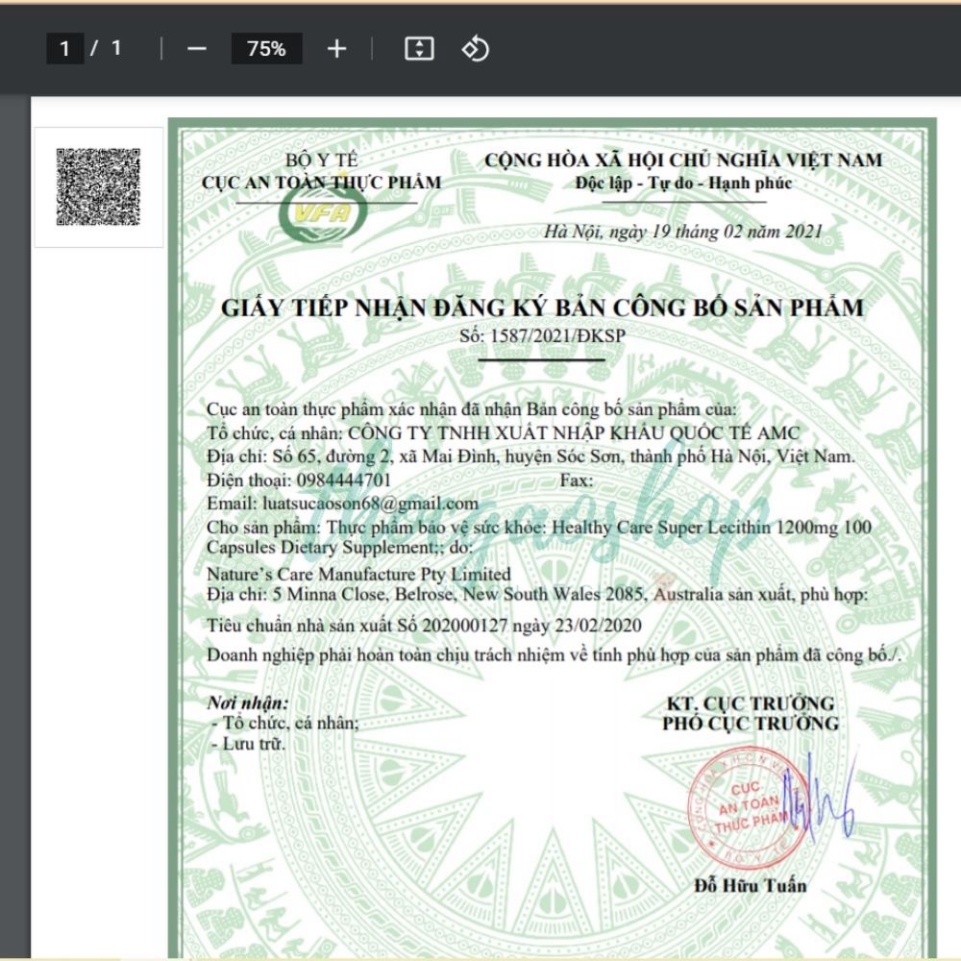Click the QR code thumbnail
Image resolution: width=961 pixels, height=961 pixels.
pos(99,187)
